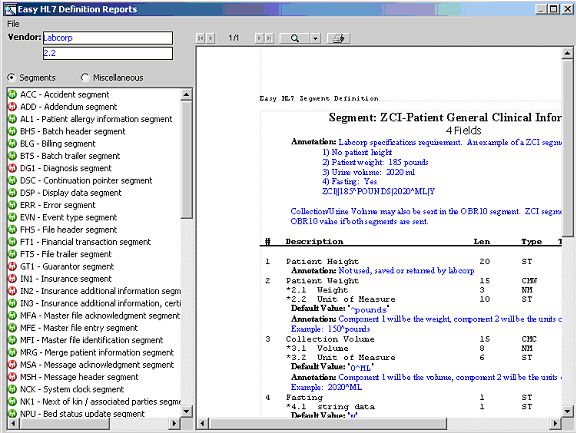Click the IN1 segment red status icon

click(12, 279)
